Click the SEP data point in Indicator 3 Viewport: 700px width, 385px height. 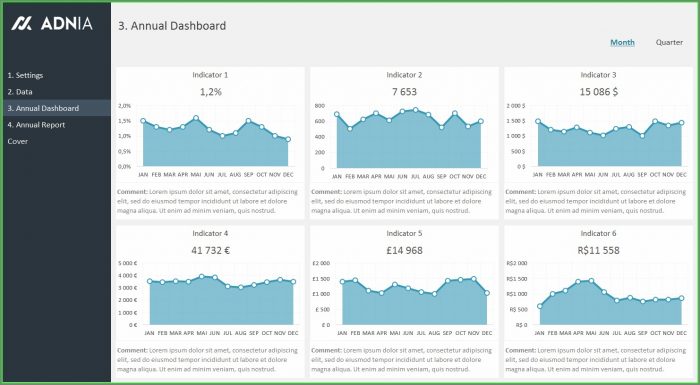pos(642,136)
